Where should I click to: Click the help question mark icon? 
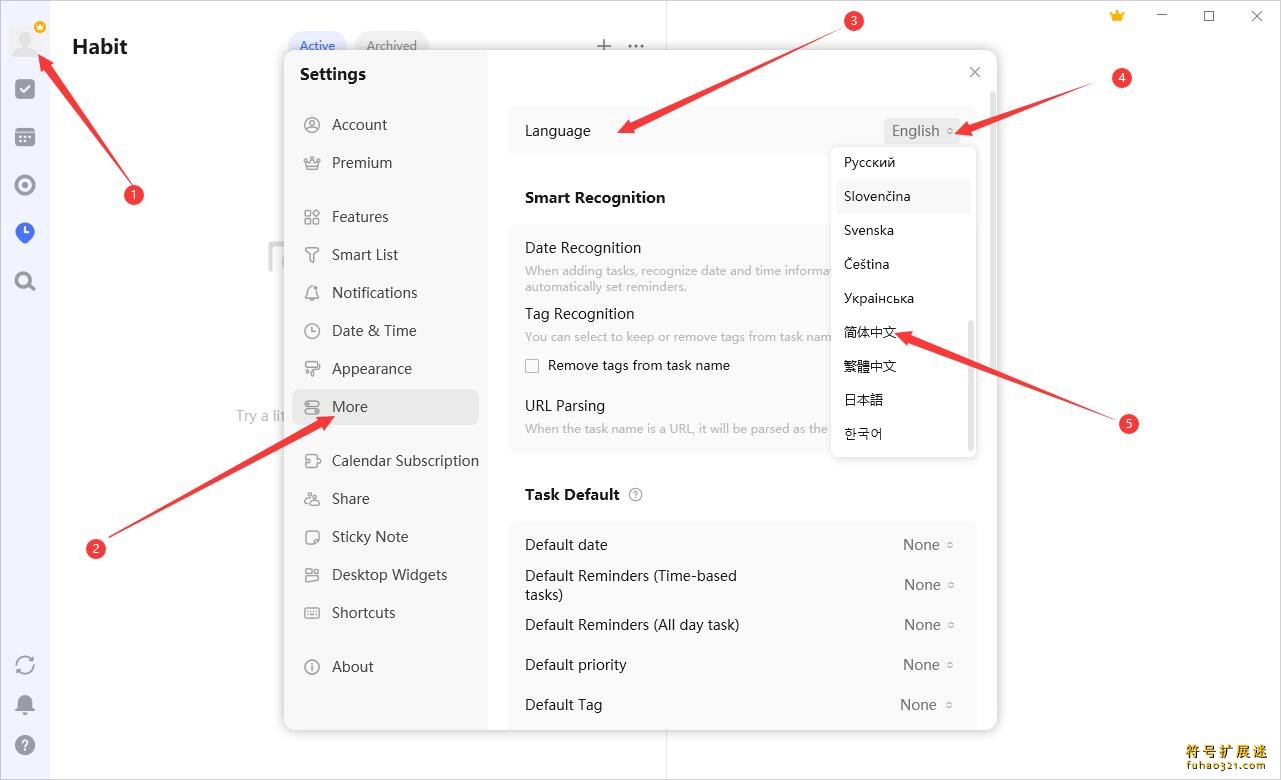25,745
